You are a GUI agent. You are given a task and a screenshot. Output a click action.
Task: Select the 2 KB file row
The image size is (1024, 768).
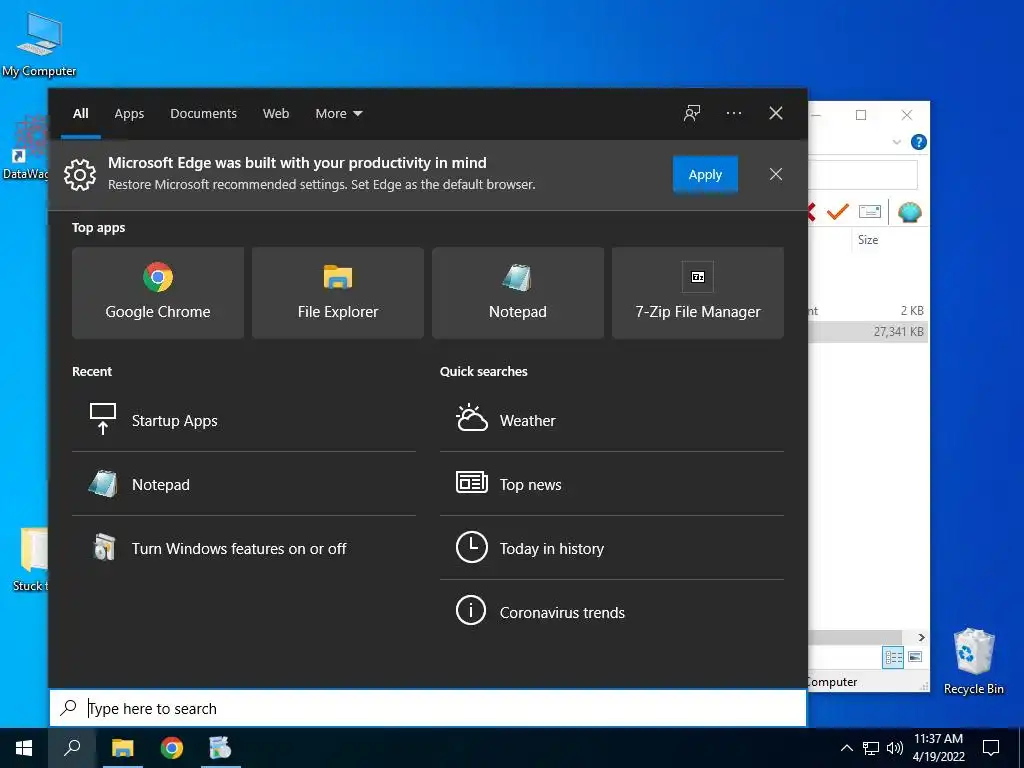tap(868, 311)
